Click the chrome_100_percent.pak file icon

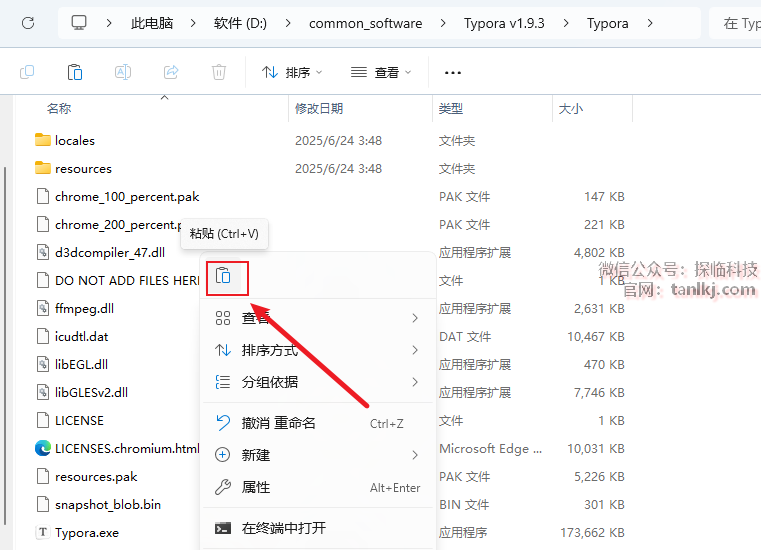[43, 196]
